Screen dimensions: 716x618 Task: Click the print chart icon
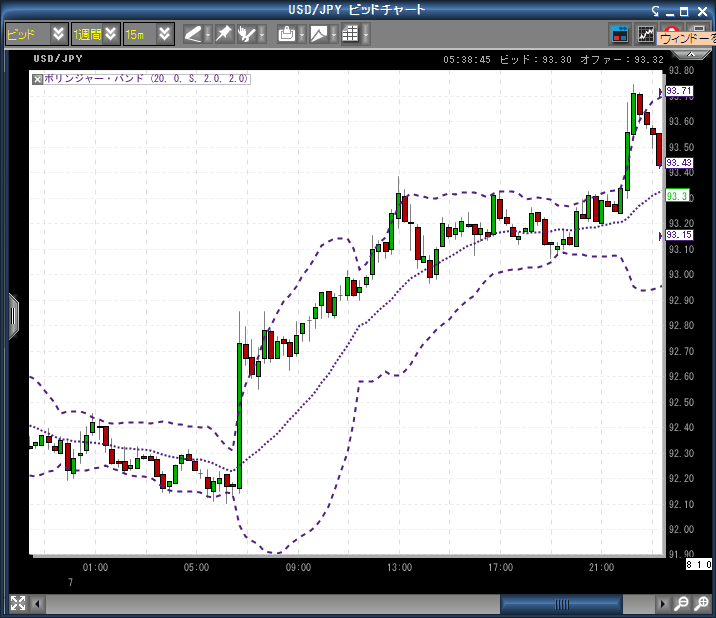287,34
